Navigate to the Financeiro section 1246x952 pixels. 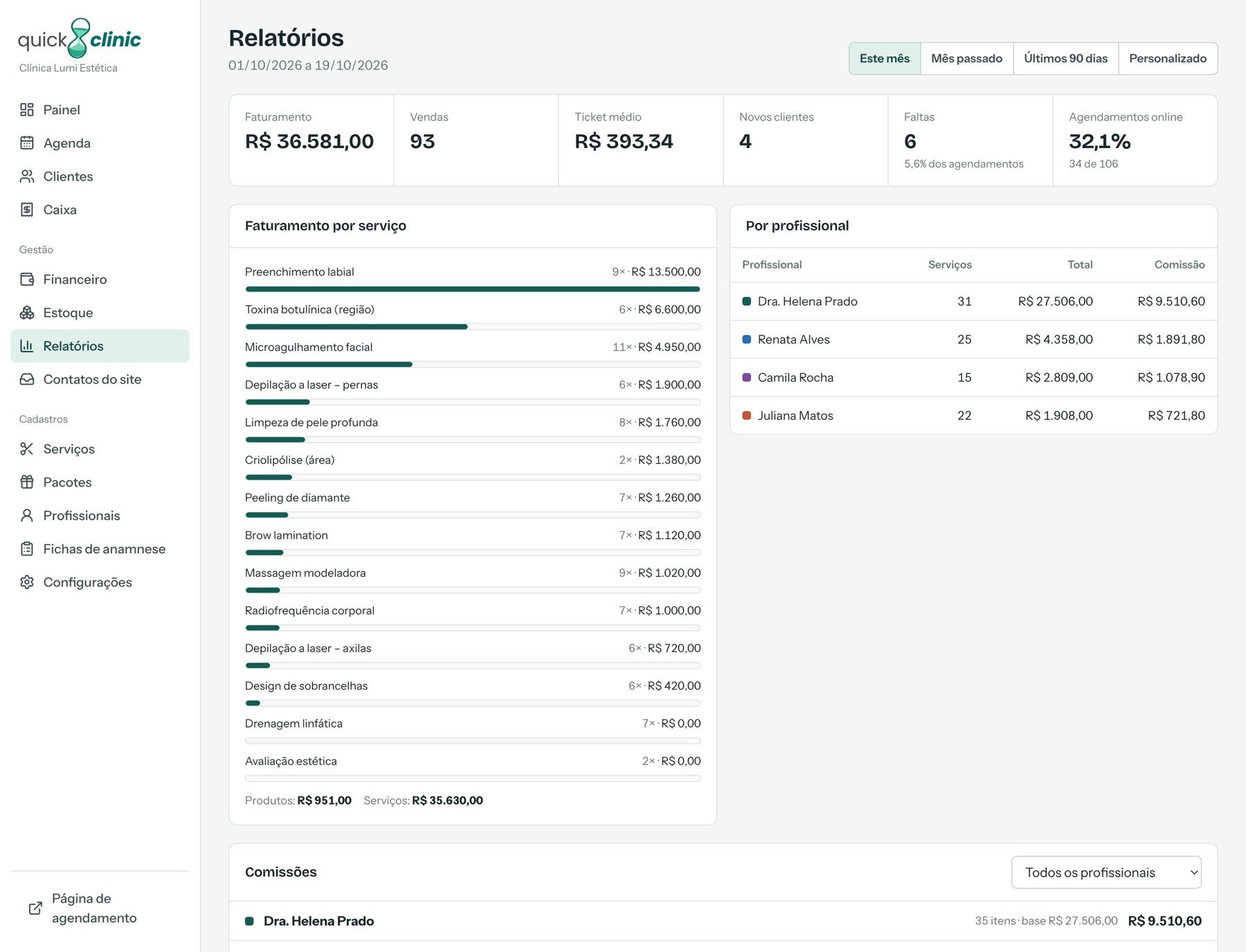(100, 279)
